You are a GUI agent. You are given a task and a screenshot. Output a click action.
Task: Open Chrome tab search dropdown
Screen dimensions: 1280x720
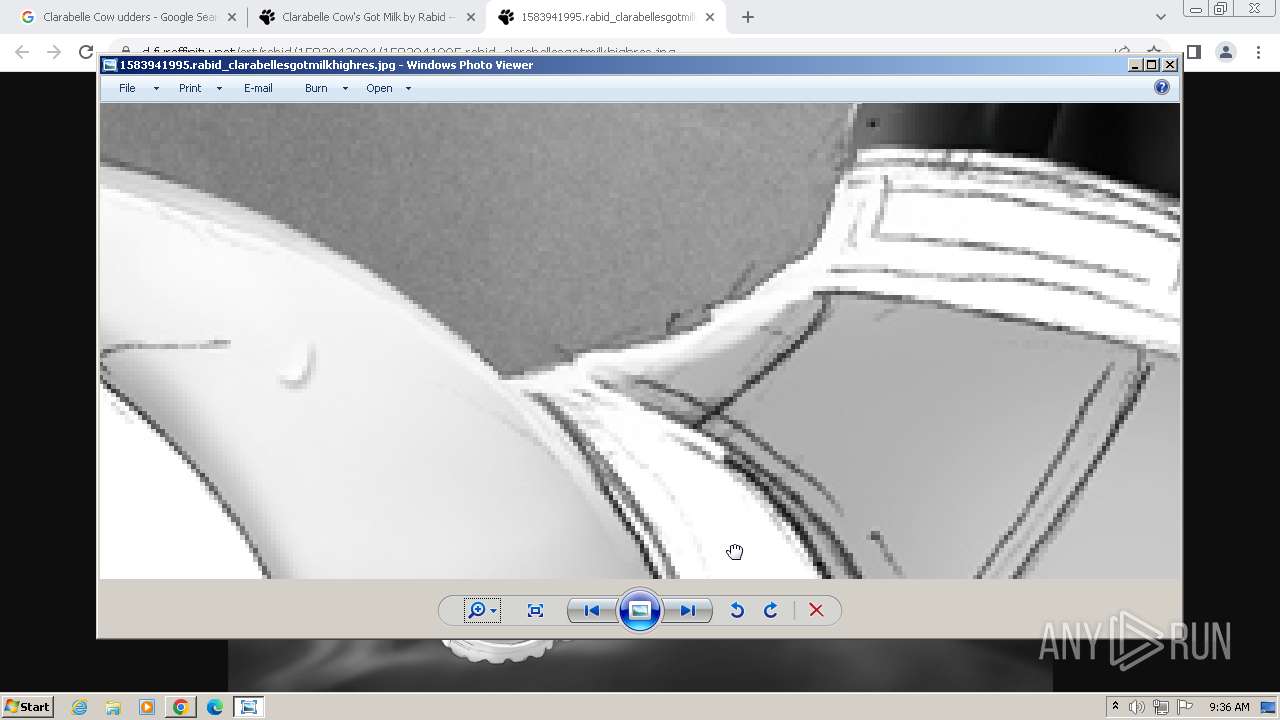click(1160, 17)
